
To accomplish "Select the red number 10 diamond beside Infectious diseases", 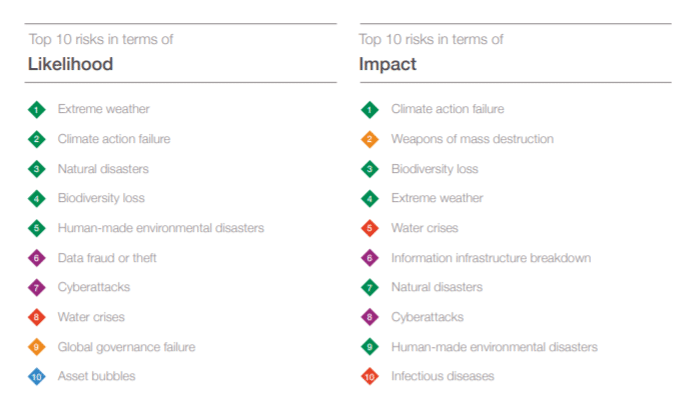I will point(370,377).
